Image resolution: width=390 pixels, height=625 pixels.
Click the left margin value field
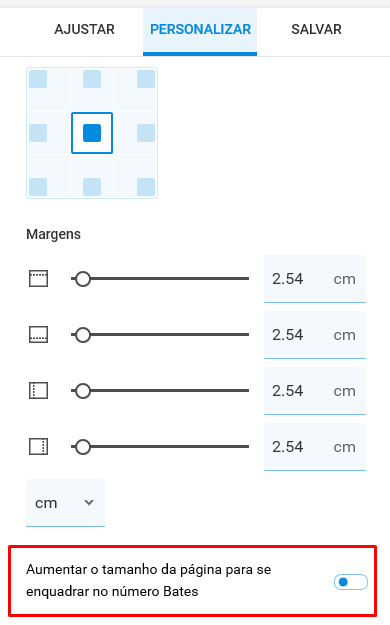(315, 391)
